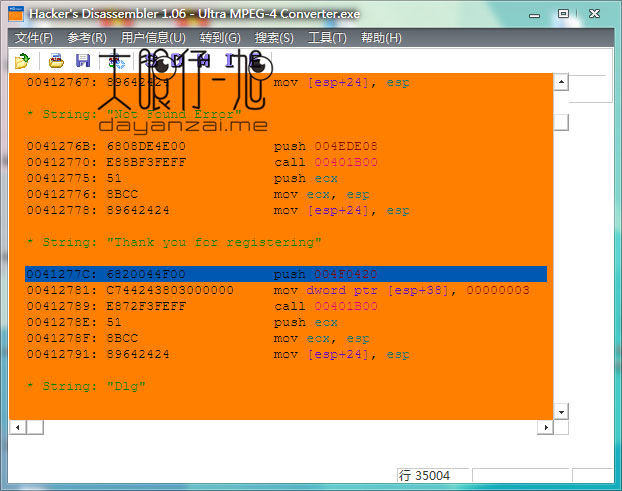
Task: Click the horizontal scrollbar right arrow
Action: click(x=546, y=427)
